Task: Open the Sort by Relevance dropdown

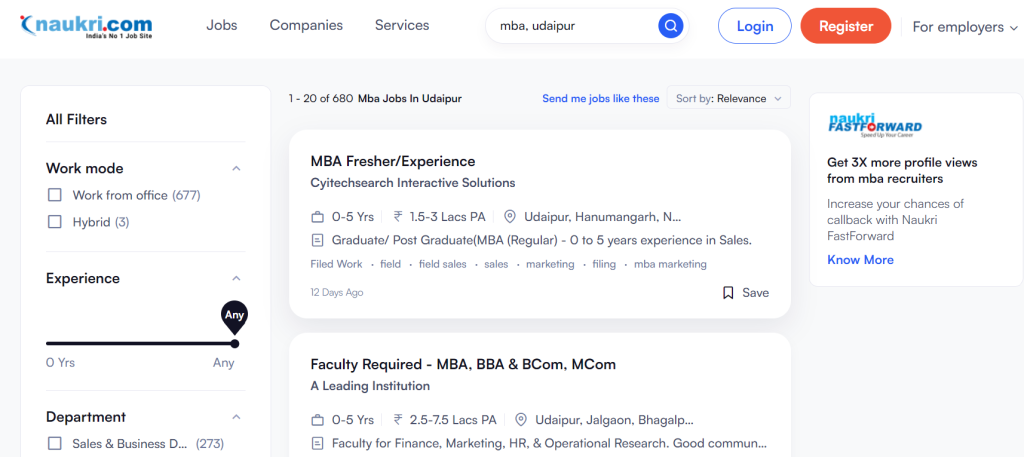Action: 728,99
